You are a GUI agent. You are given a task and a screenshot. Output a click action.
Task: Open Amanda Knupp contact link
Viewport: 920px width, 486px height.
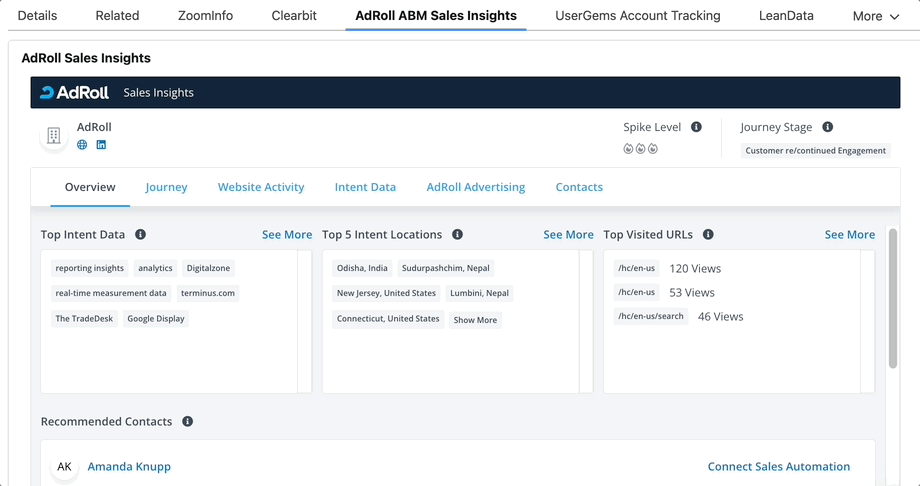129,467
